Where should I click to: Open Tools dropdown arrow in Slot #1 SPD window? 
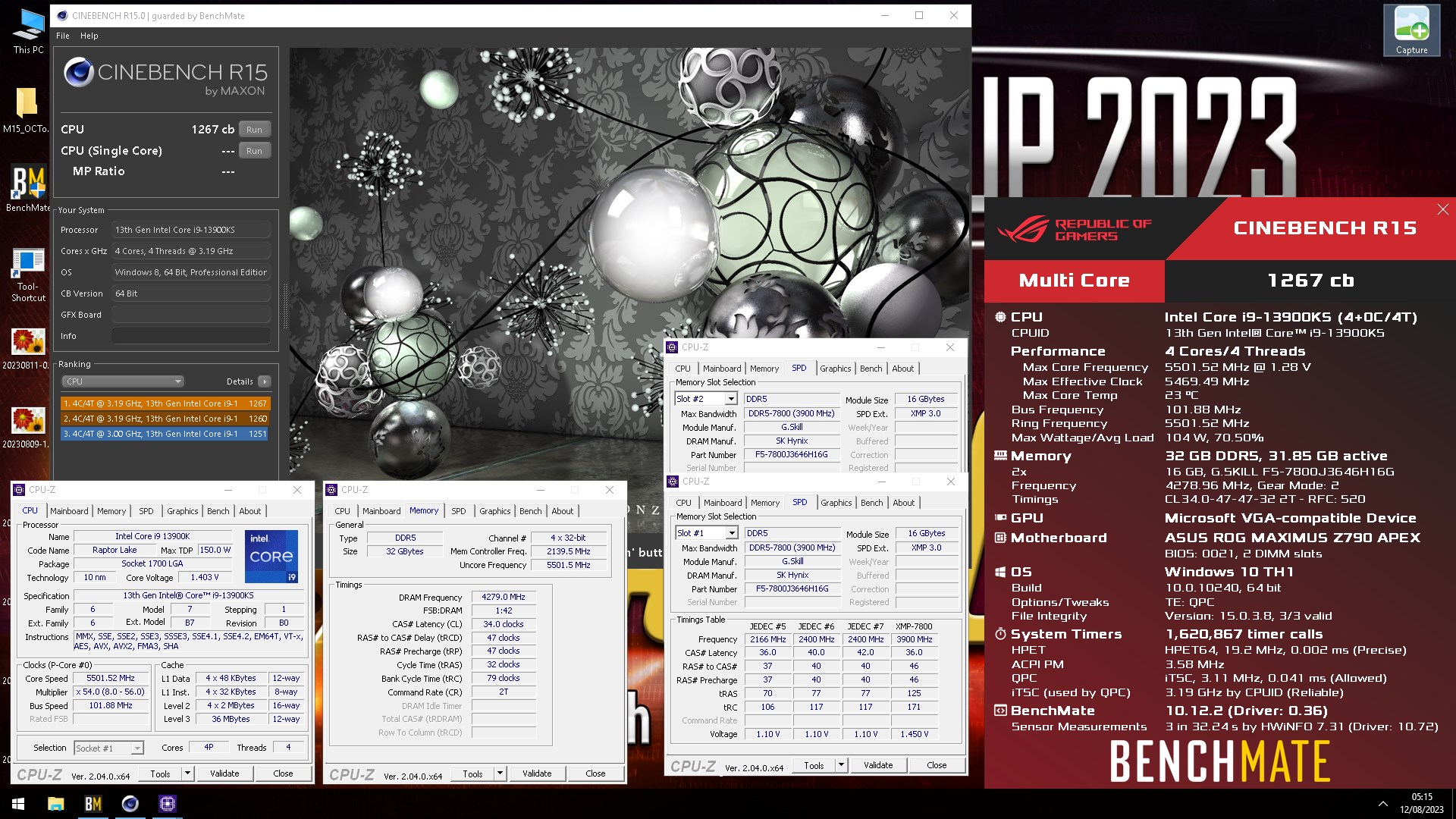click(x=841, y=765)
